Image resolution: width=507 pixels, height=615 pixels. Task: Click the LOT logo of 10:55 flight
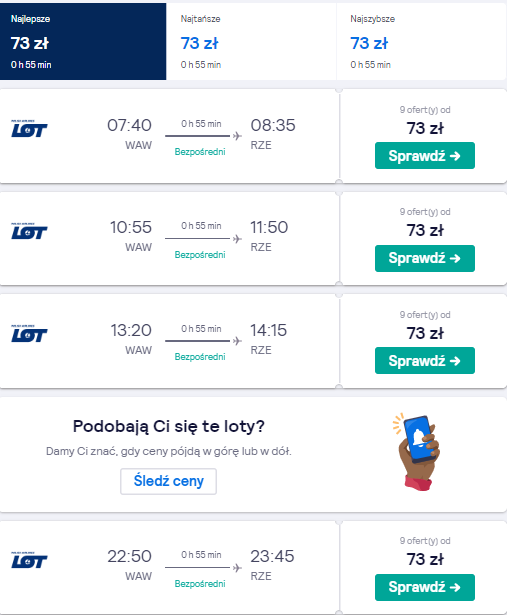(29, 231)
